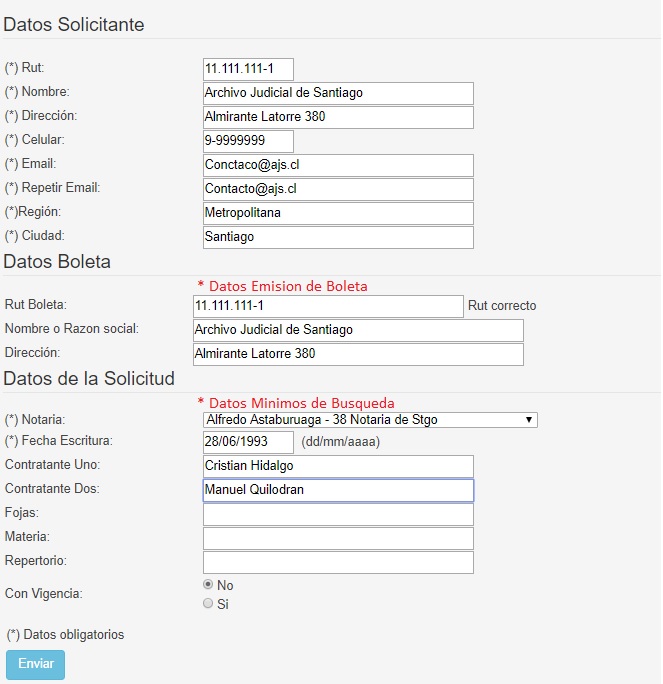Focus the Nombre o Razon social field
The width and height of the screenshot is (663, 684).
[357, 330]
